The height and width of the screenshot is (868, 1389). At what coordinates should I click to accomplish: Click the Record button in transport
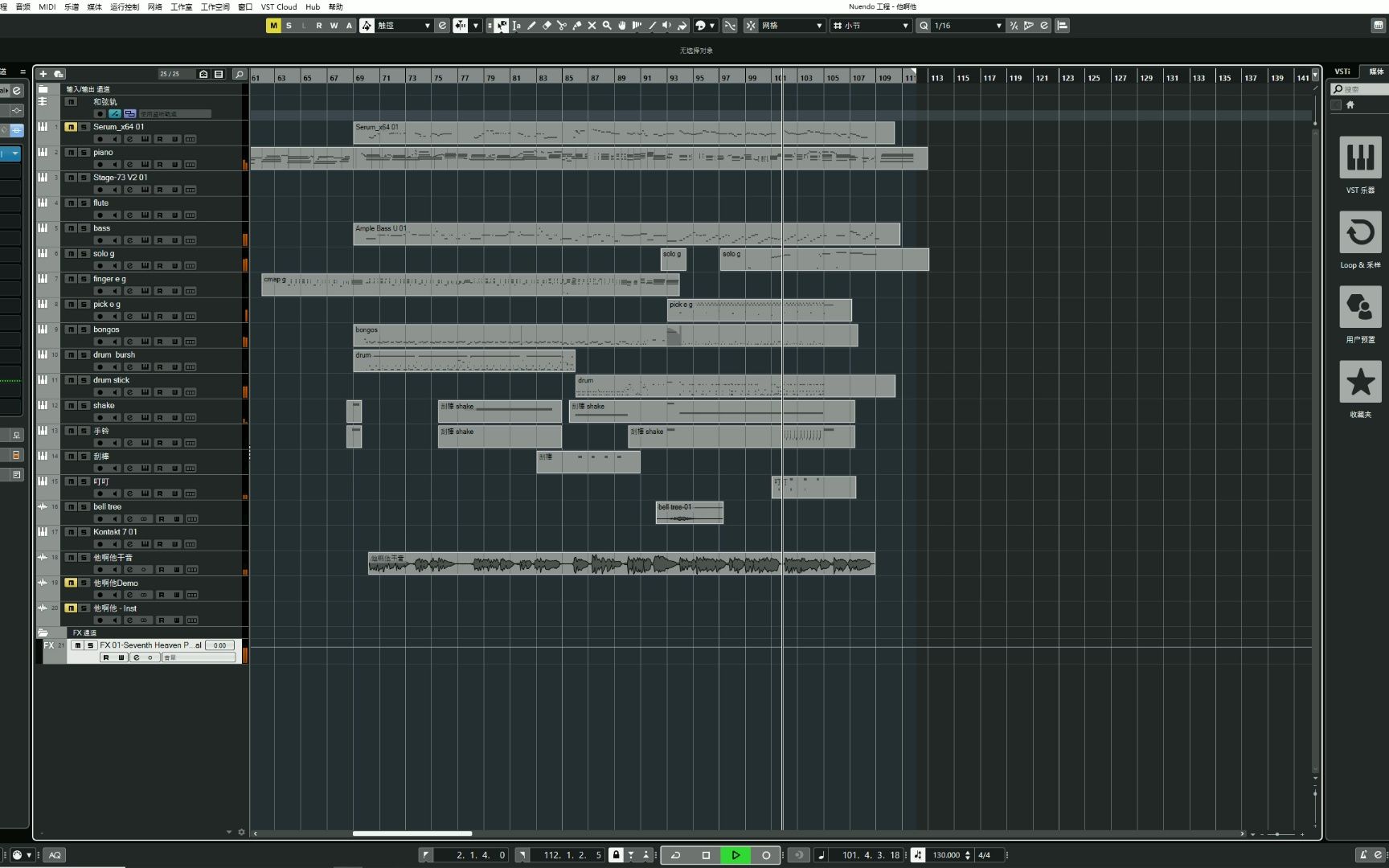point(766,855)
